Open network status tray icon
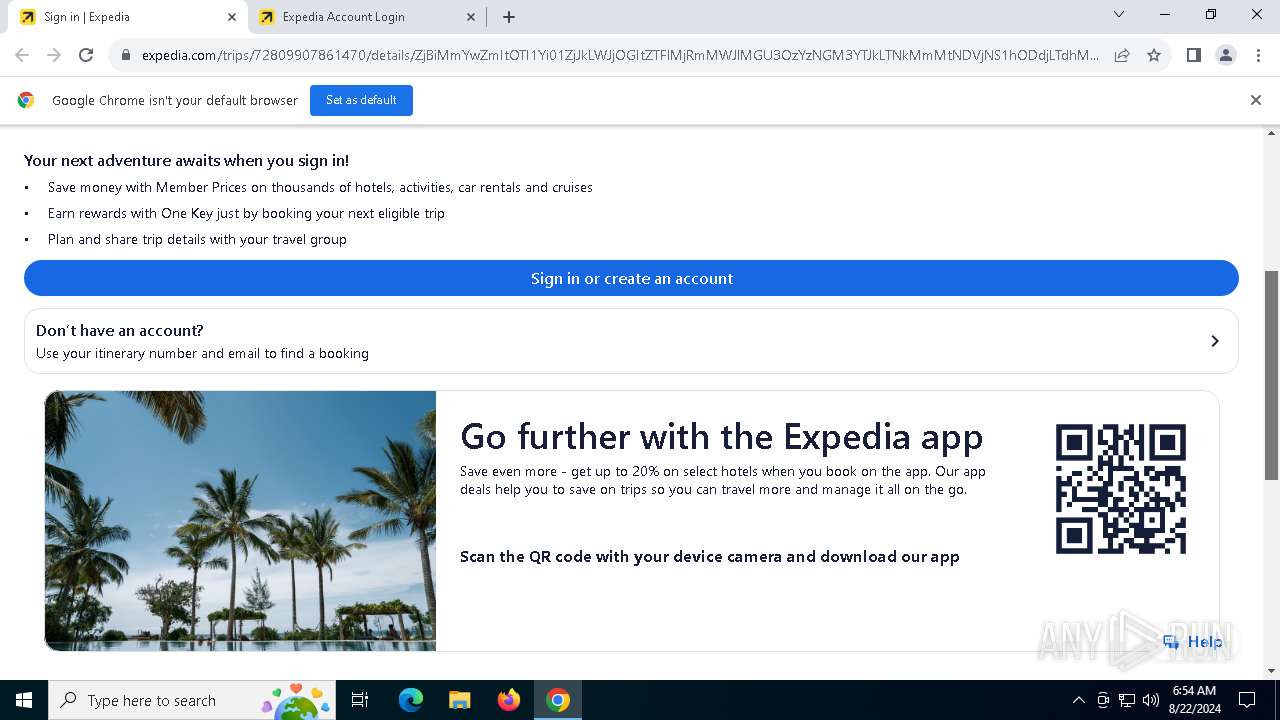This screenshot has height=720, width=1280. 1127,700
